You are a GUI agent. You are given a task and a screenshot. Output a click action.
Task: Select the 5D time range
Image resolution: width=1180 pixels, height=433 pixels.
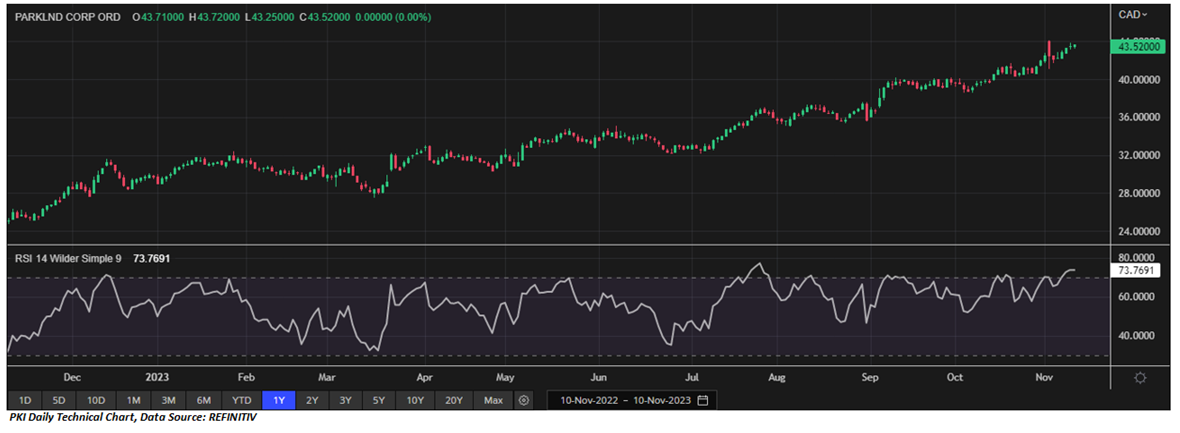(59, 400)
